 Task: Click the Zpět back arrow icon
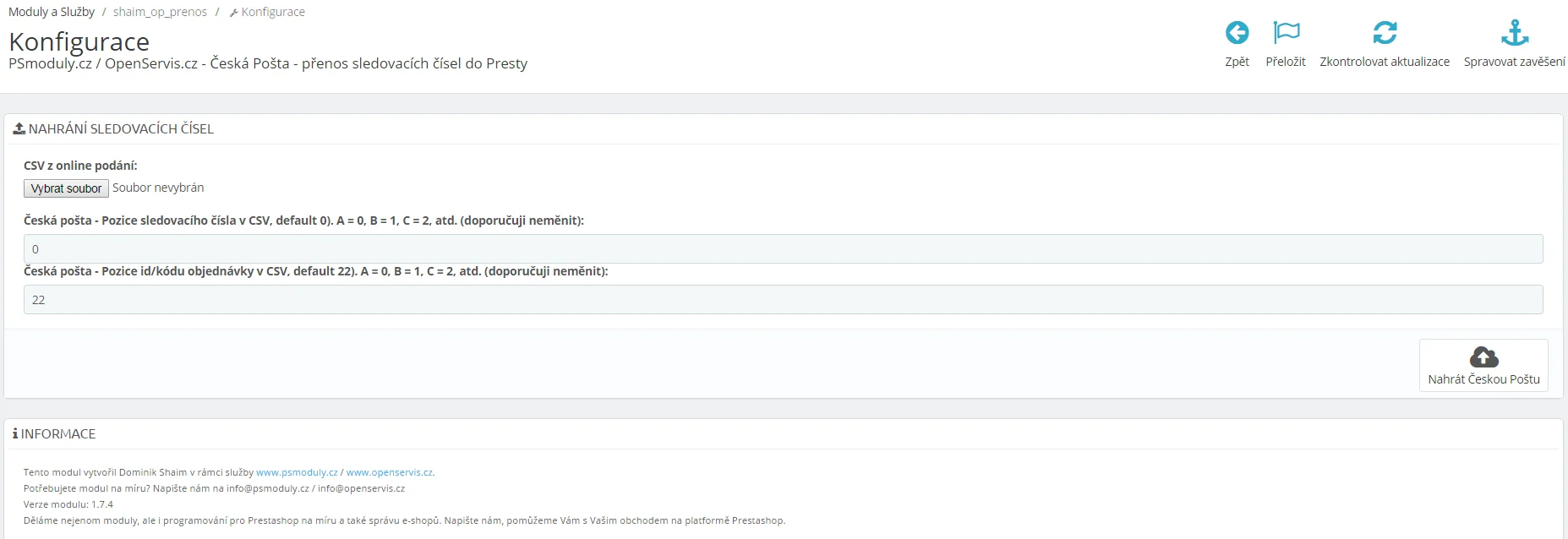coord(1237,33)
